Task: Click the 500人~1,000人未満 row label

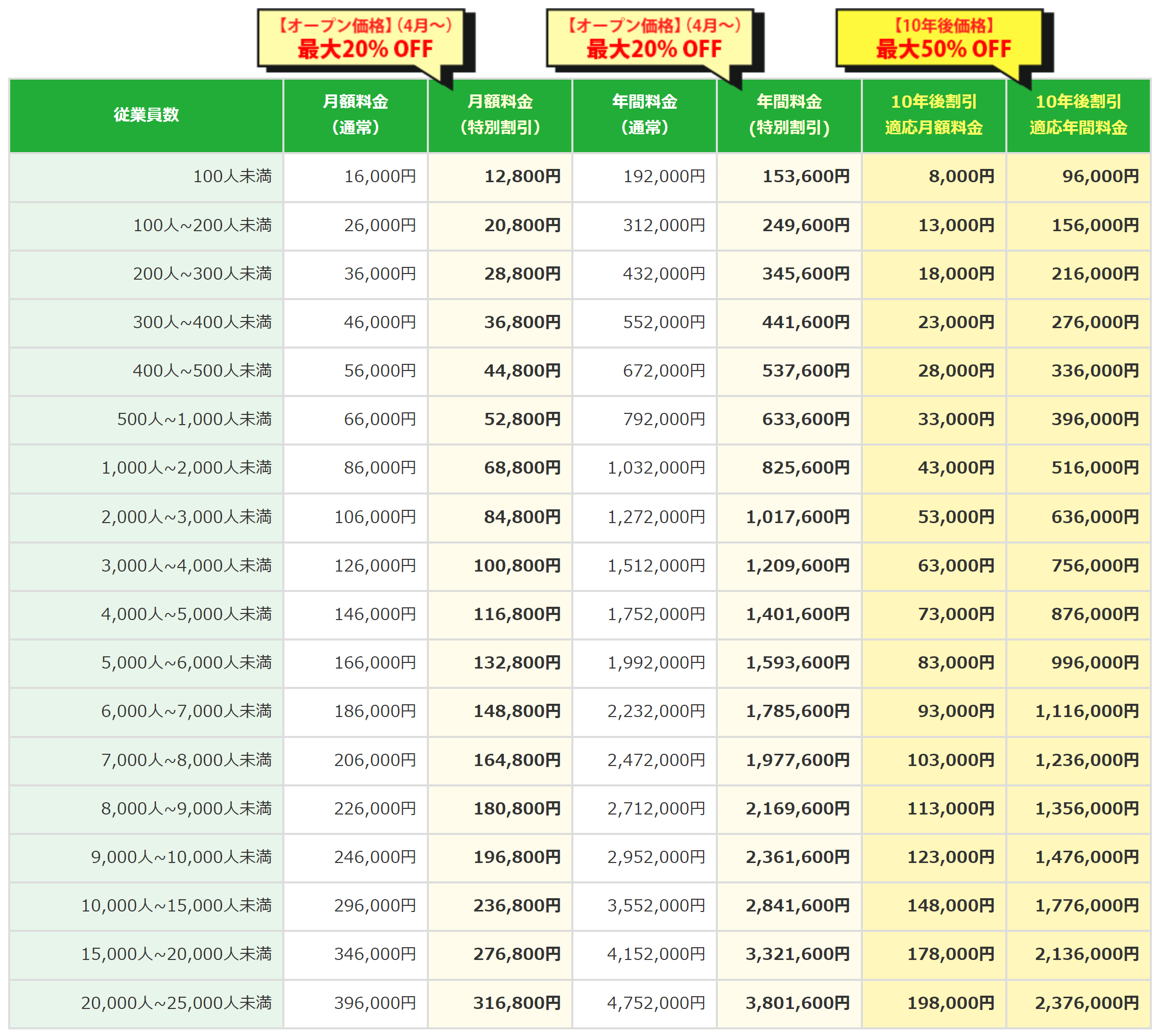Action: 194,420
